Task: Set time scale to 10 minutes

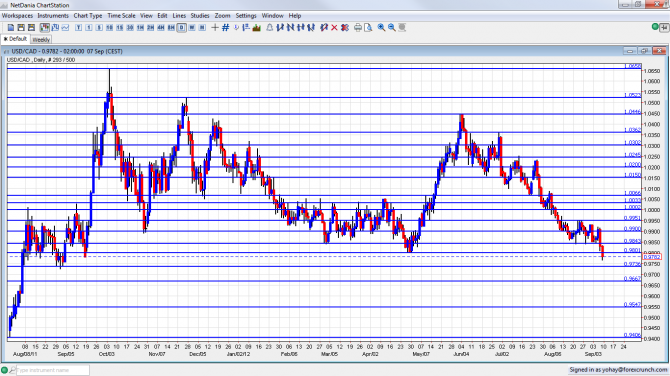Action: (109, 28)
